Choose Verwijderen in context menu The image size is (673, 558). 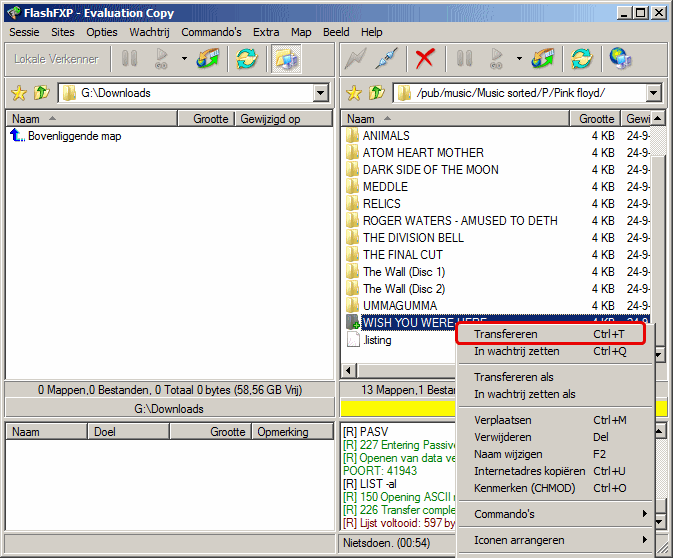point(555,437)
